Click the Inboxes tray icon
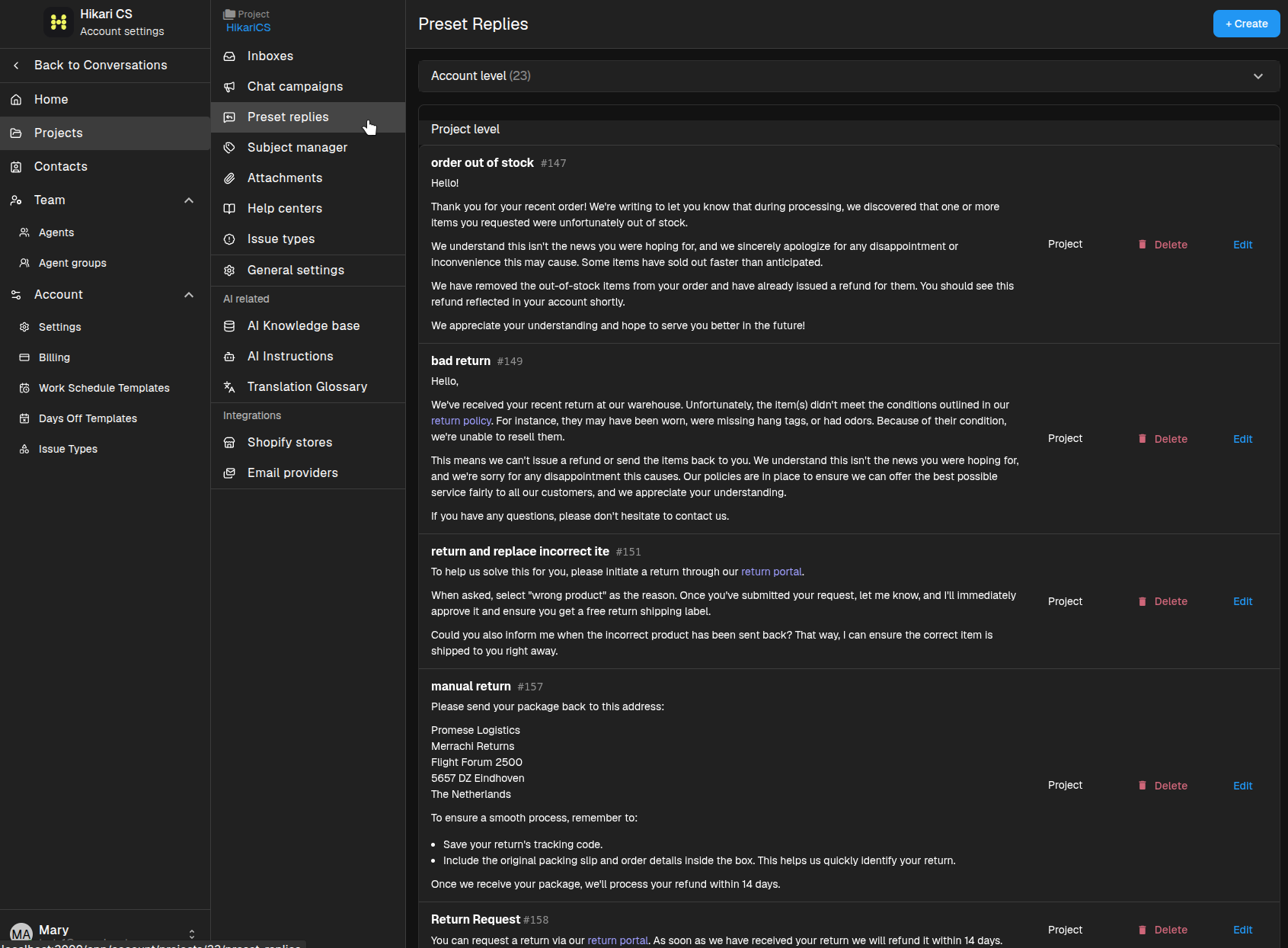 pyautogui.click(x=229, y=56)
